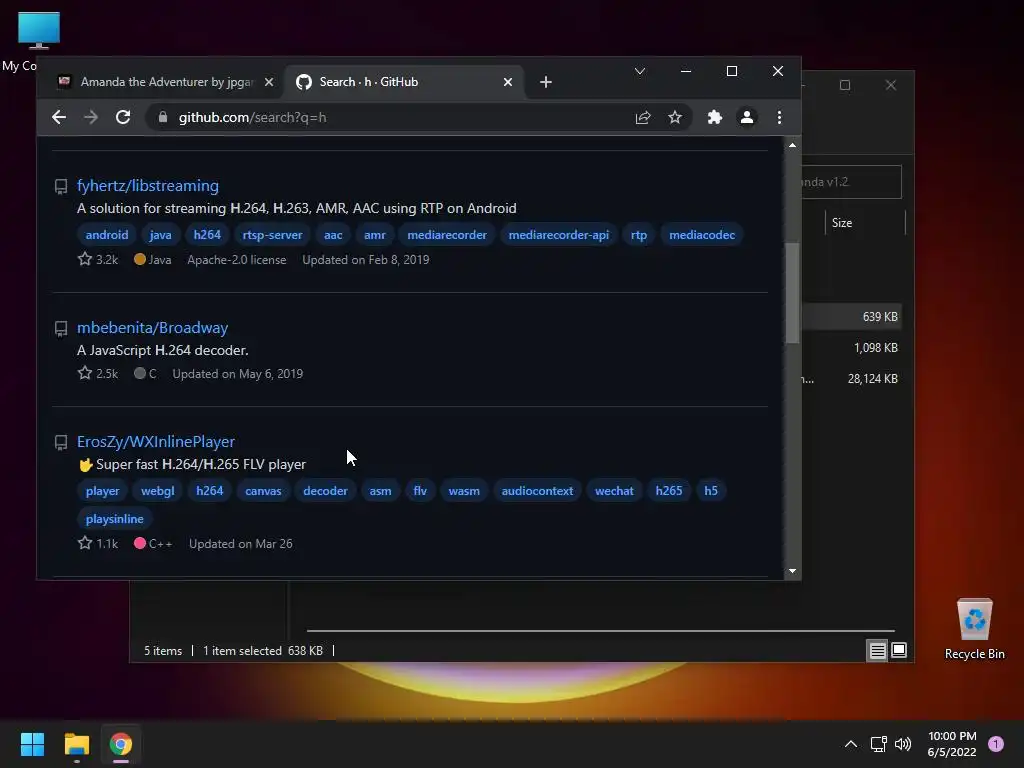Click the Chrome taskbar icon
Image resolution: width=1024 pixels, height=768 pixels.
120,744
